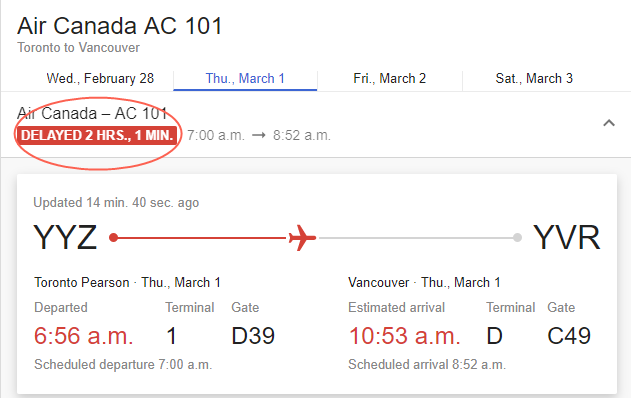
Task: Collapse the flight details chevron
Action: coord(609,123)
